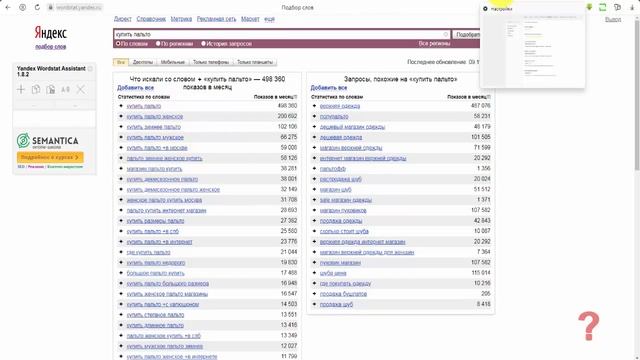This screenshot has height=360, width=640.
Task: Open the "где купить пальто" query link
Action: point(148,252)
